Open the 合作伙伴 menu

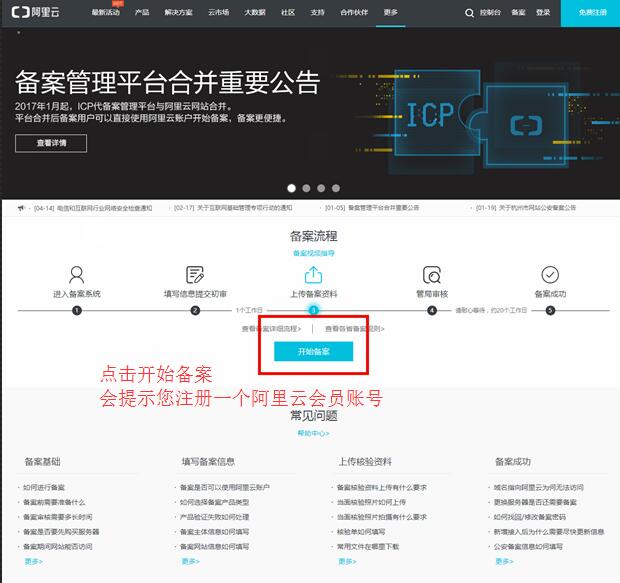354,13
